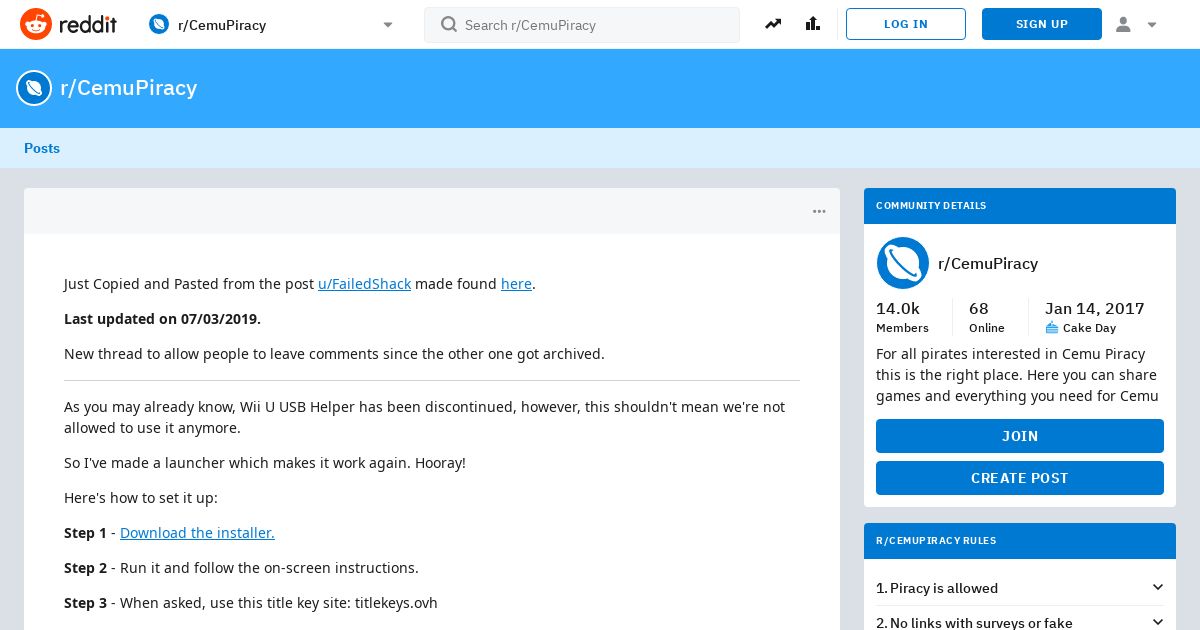
Task: Focus the Search r/CemuPiracy field
Action: pyautogui.click(x=582, y=25)
